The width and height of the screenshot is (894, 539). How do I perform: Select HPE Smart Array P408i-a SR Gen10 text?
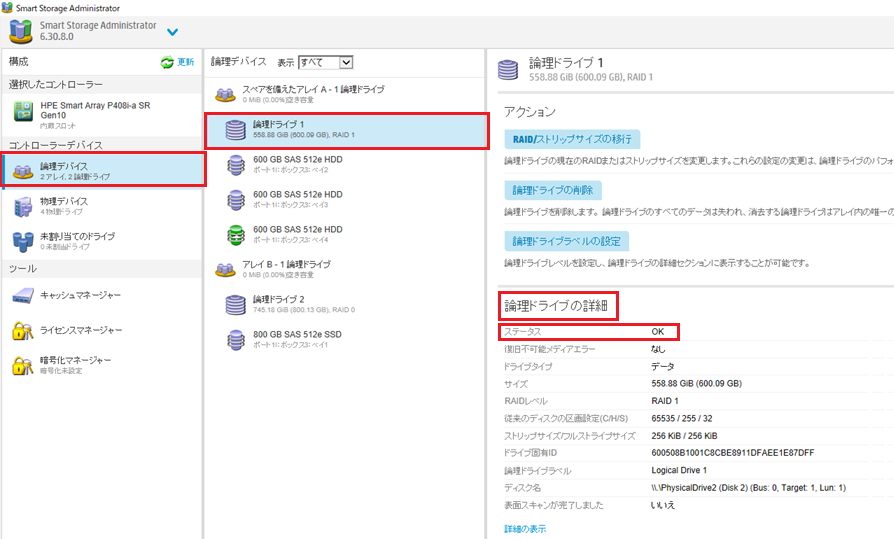pyautogui.click(x=95, y=110)
